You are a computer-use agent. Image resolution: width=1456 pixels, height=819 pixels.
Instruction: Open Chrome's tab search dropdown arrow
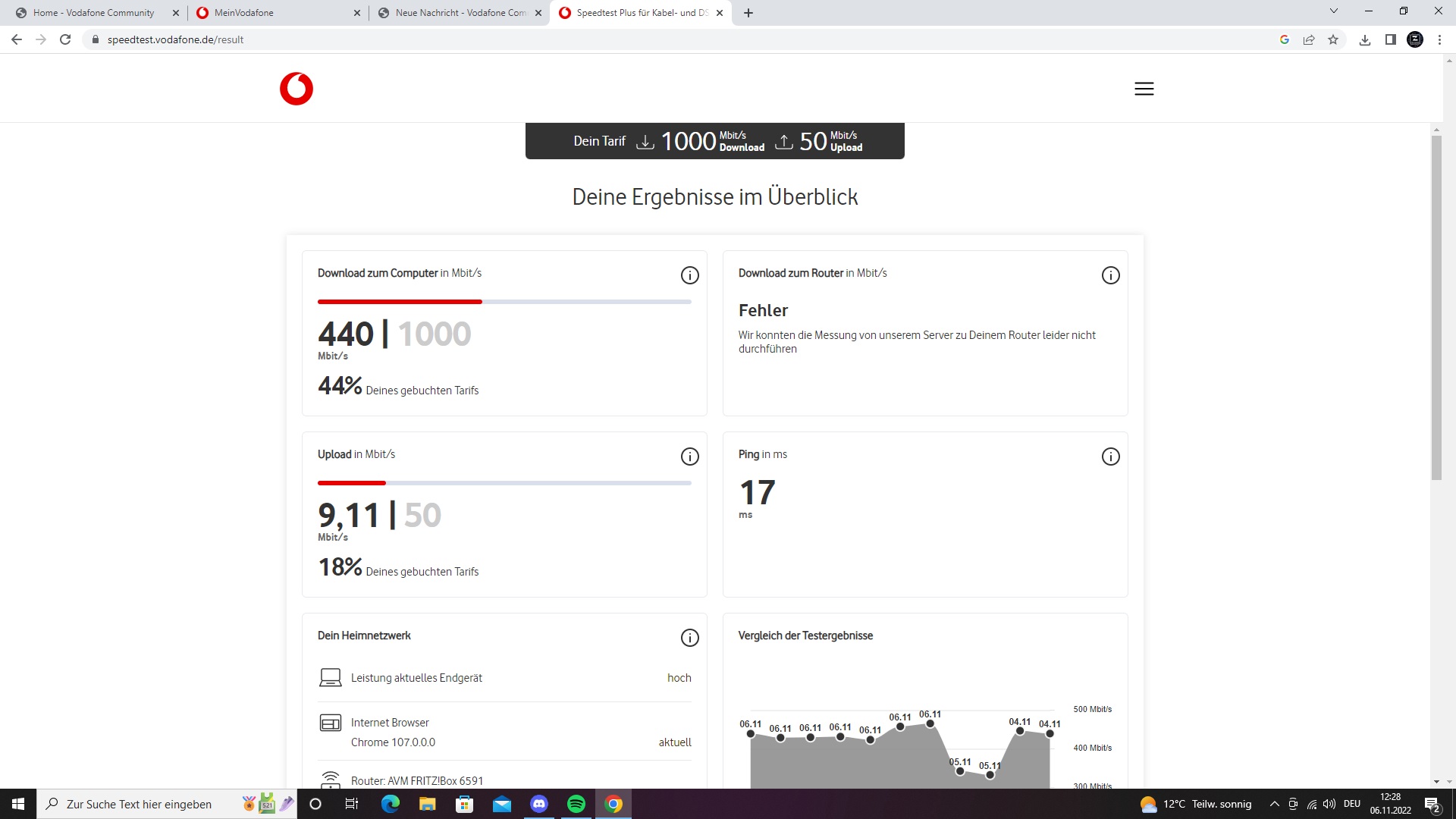[1334, 11]
